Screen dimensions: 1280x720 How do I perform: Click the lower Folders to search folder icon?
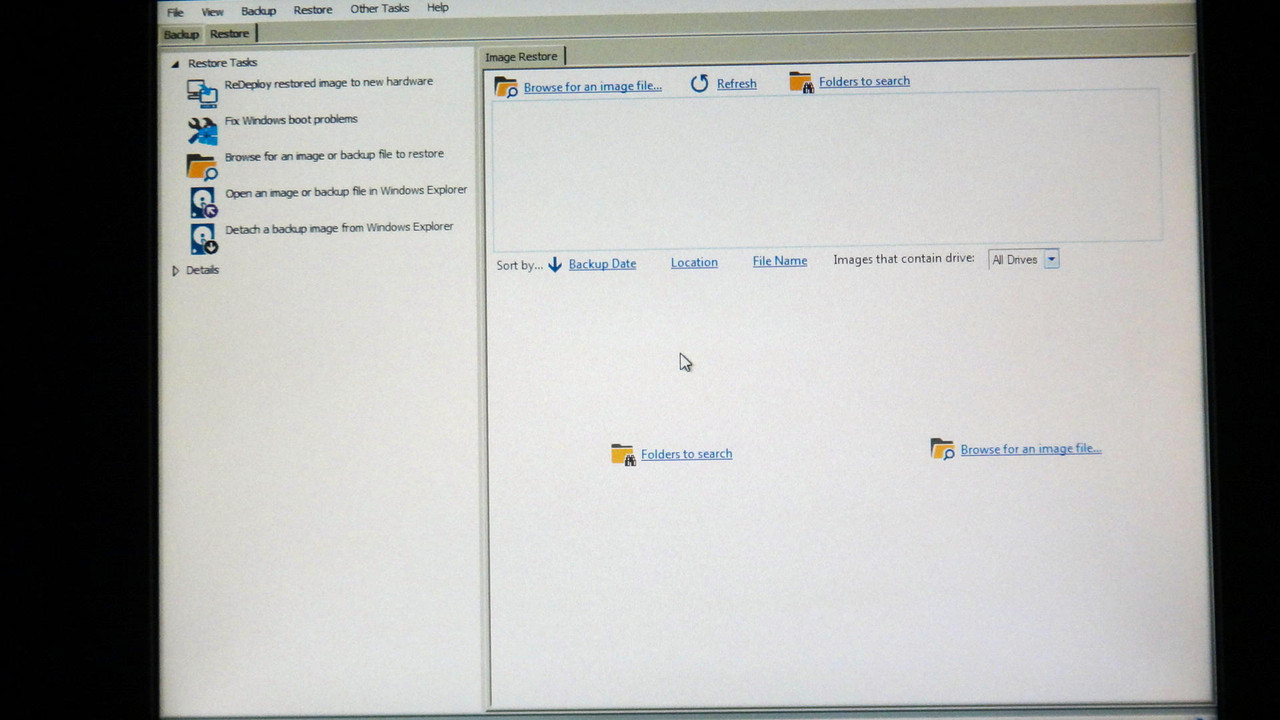tap(623, 455)
